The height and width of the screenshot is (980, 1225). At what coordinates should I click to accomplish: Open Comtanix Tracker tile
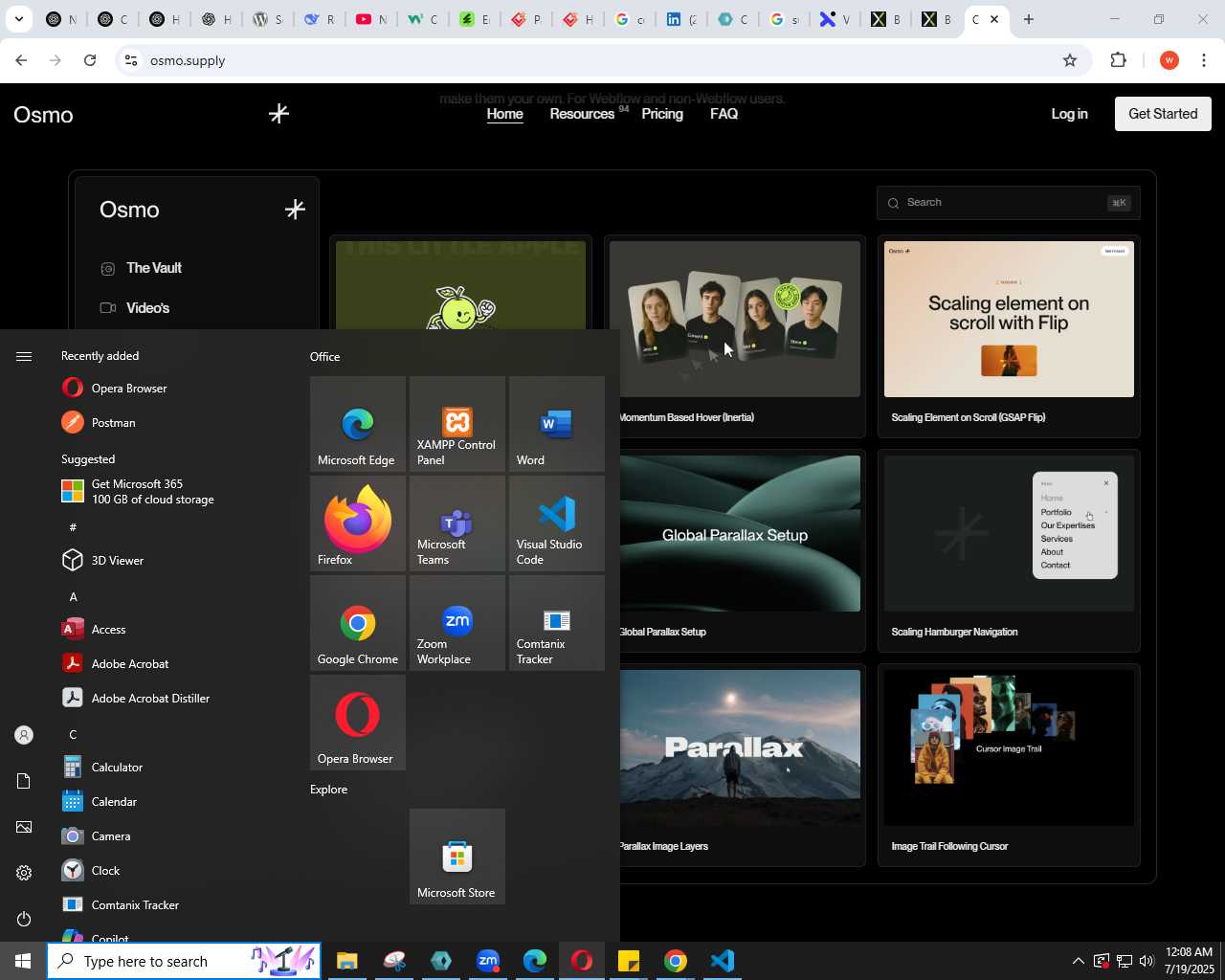[x=557, y=623]
